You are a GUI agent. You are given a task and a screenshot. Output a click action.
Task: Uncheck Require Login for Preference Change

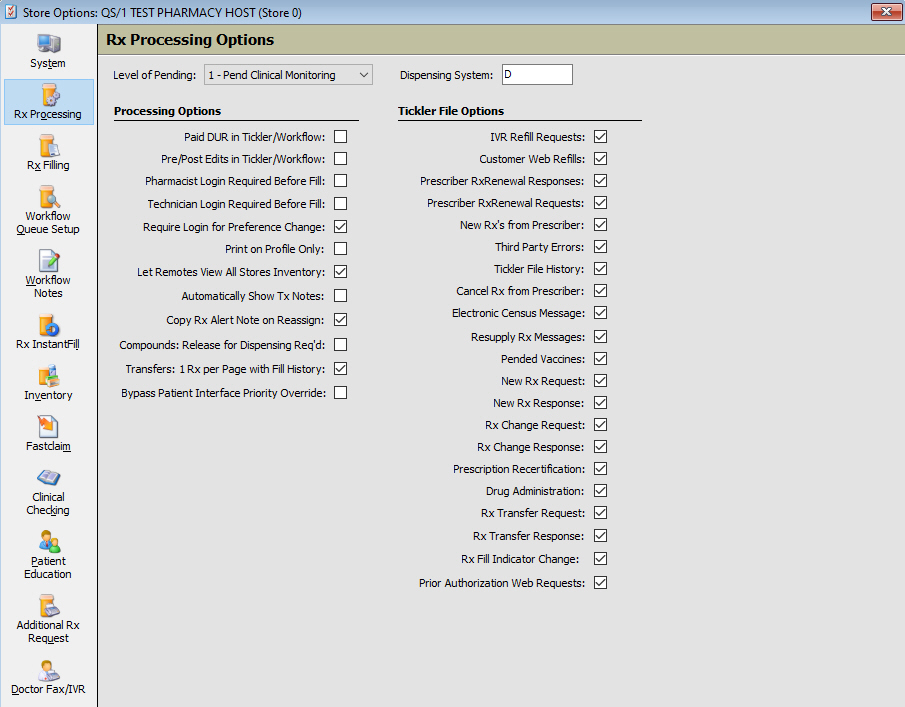[341, 226]
